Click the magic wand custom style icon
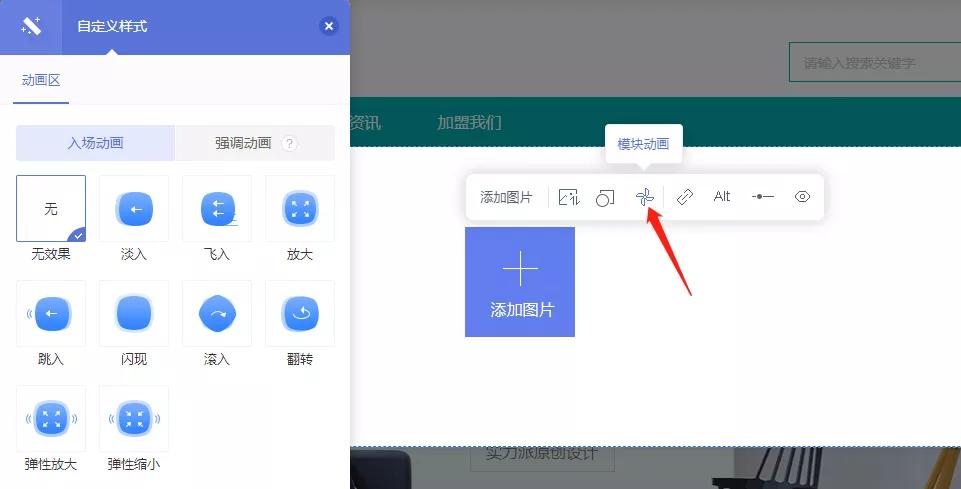Screen dimensions: 961x489 (x=31, y=26)
